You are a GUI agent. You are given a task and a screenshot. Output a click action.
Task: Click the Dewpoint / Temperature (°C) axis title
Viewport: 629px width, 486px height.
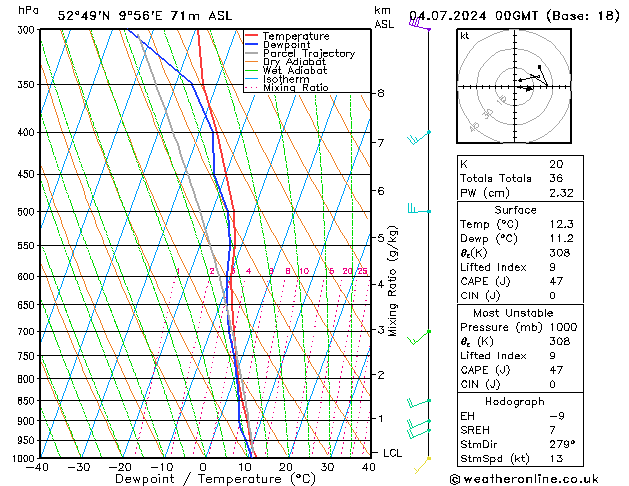click(x=215, y=479)
